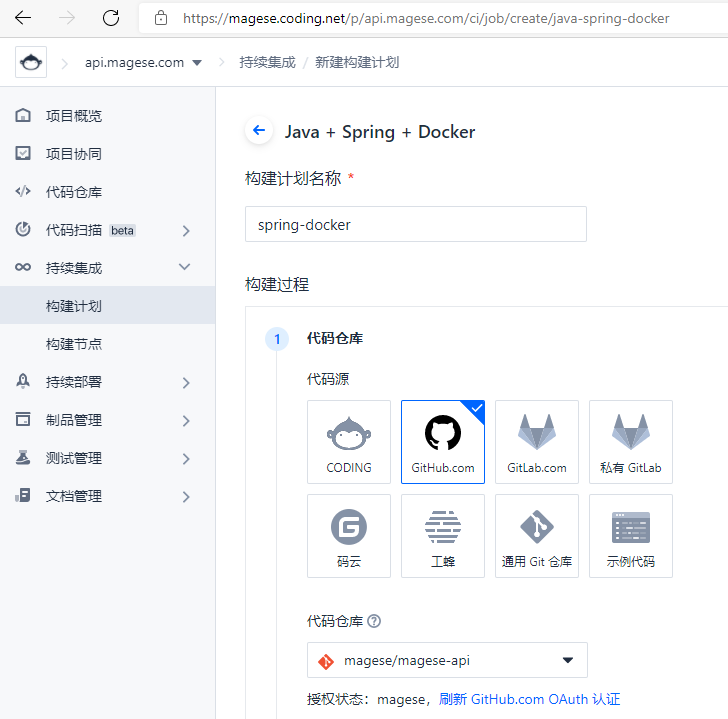Image resolution: width=728 pixels, height=719 pixels.
Task: Click the 代码源 label
Action: click(328, 379)
